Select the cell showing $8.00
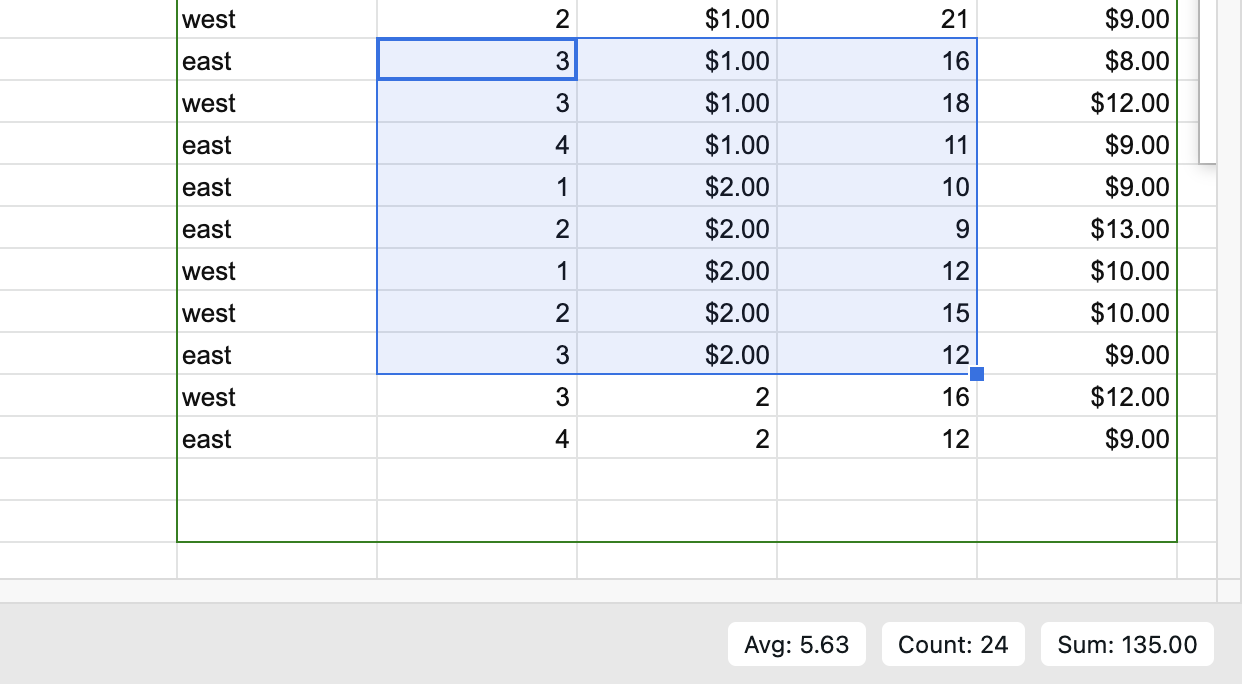Image resolution: width=1248 pixels, height=688 pixels. tap(1077, 61)
